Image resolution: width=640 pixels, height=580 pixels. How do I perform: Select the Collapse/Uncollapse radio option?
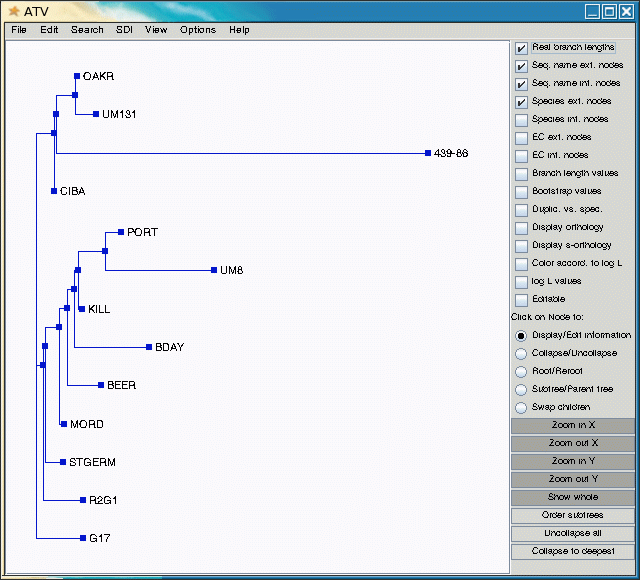click(x=521, y=353)
